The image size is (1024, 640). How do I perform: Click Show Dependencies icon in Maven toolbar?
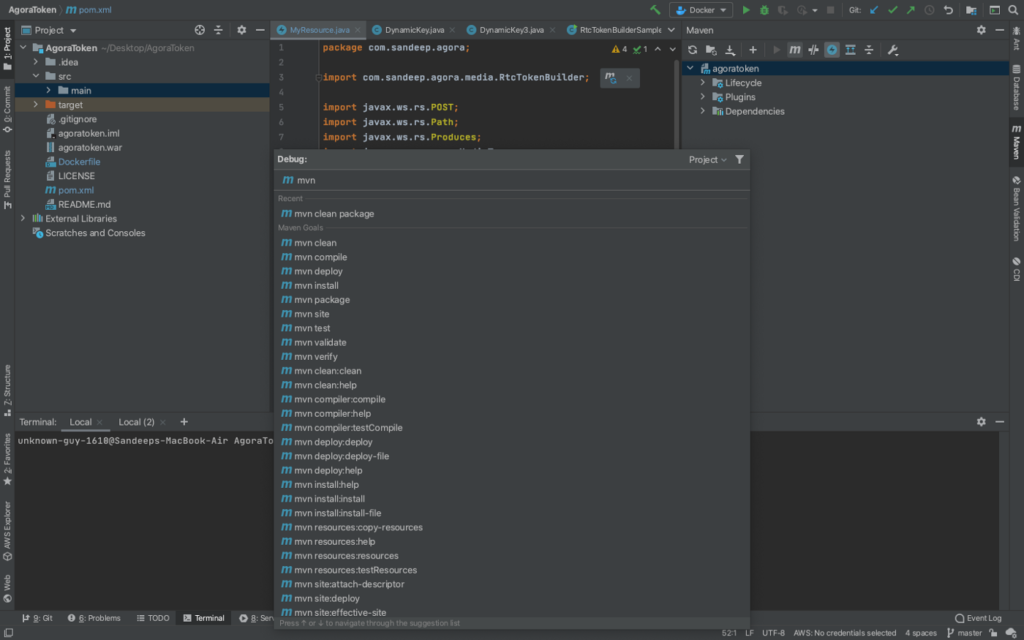[850, 50]
